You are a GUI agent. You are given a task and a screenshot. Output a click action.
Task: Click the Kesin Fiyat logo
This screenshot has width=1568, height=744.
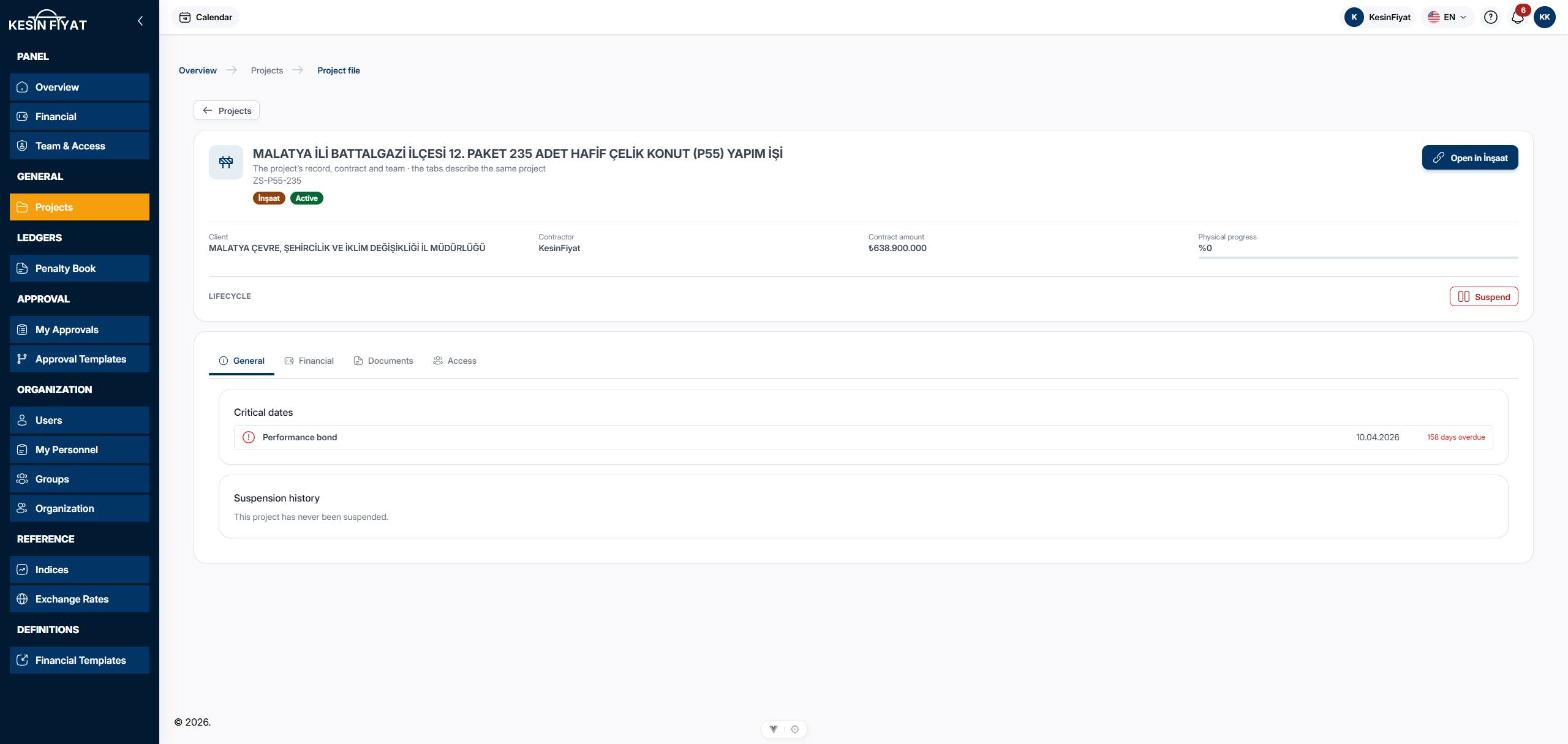(x=48, y=21)
